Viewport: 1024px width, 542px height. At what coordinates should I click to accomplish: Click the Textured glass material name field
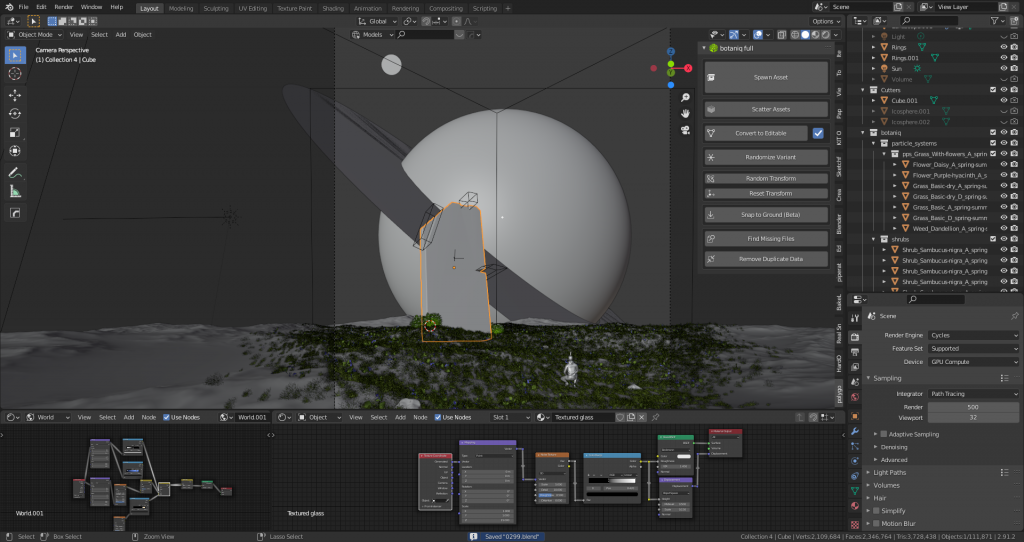pos(583,417)
